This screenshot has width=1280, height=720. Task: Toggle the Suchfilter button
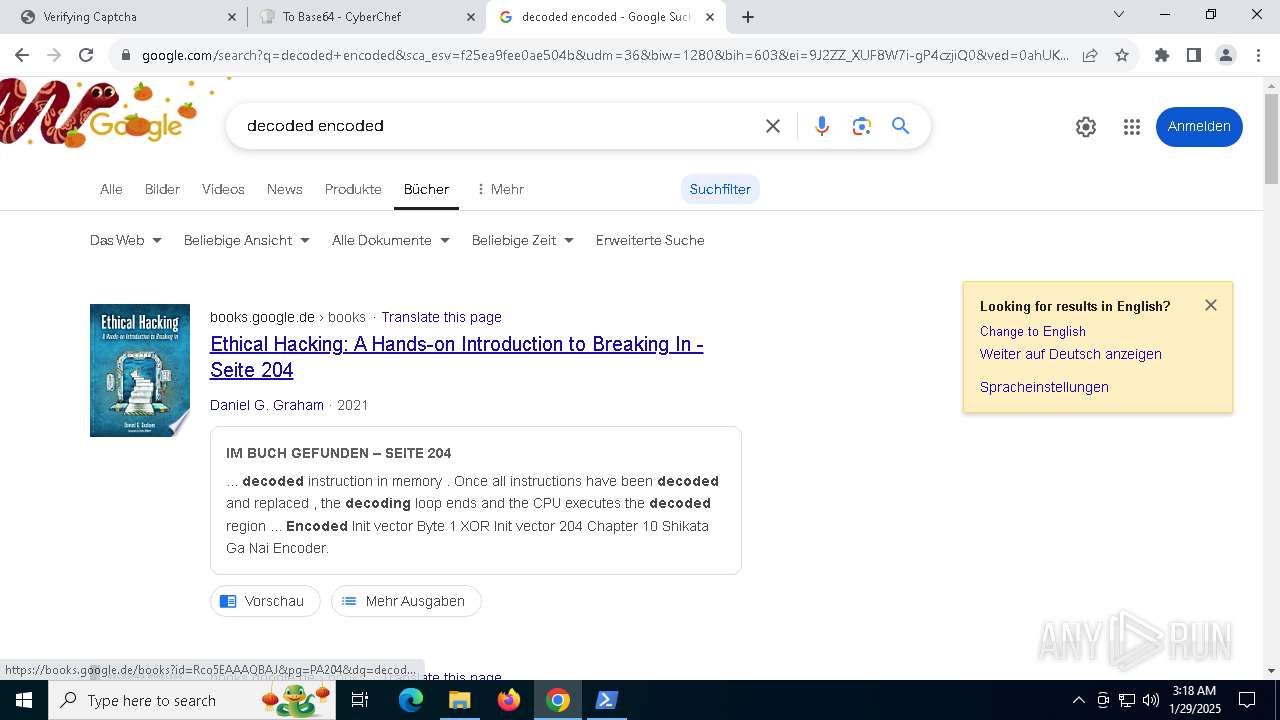(720, 189)
